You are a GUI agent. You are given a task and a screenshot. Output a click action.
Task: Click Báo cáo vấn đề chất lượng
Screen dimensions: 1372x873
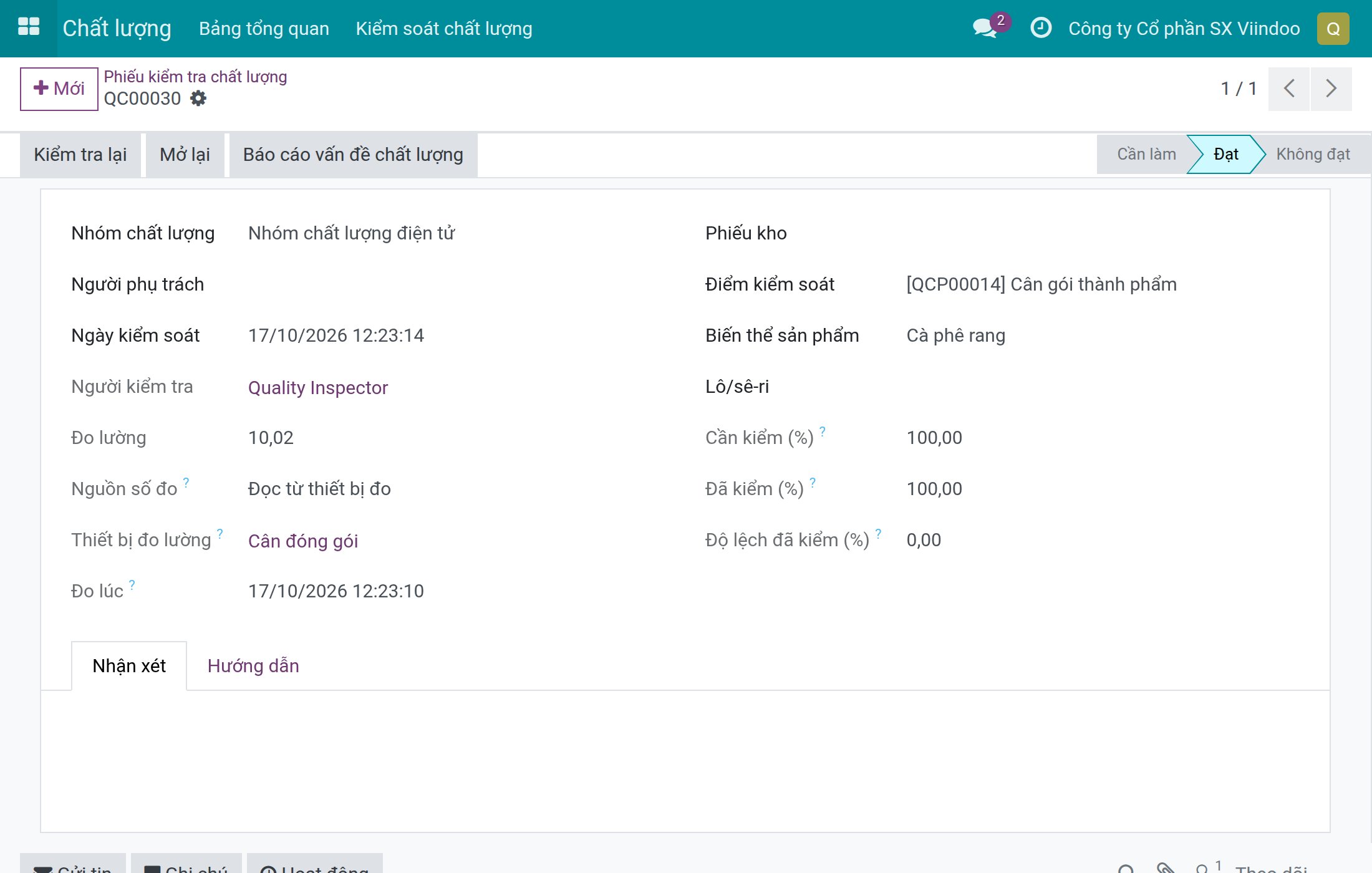(x=353, y=155)
